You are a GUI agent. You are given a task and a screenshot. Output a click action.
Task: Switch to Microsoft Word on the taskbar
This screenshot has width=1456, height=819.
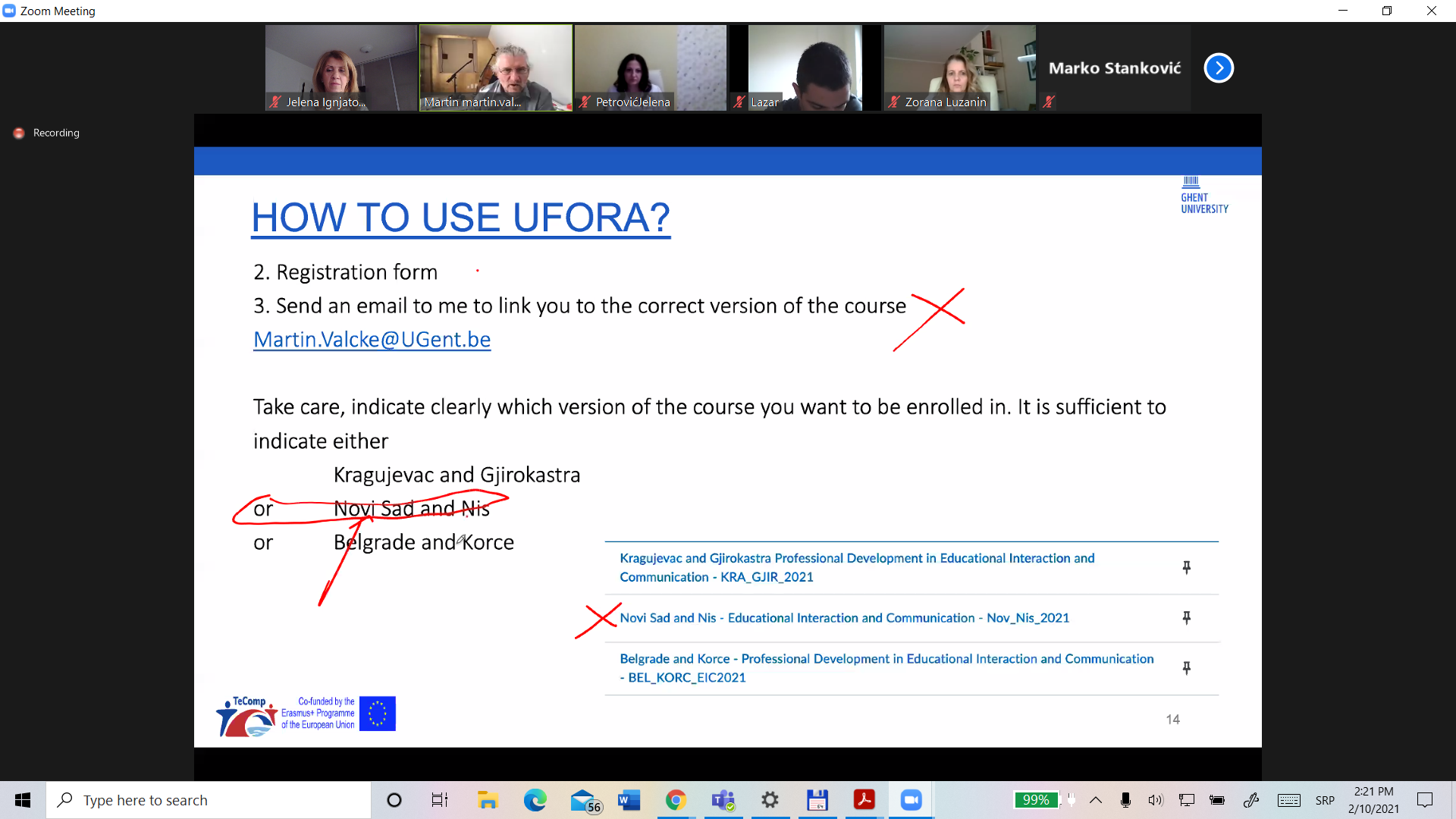(629, 800)
